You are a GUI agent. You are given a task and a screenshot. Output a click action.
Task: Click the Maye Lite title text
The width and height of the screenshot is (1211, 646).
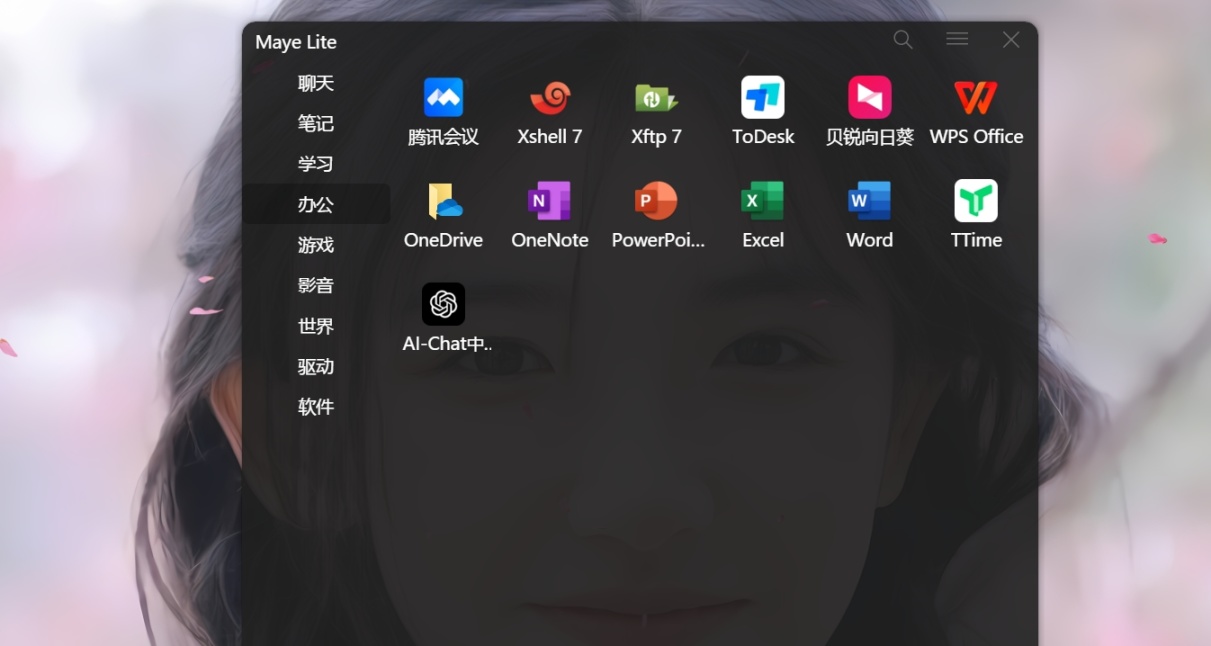[296, 42]
